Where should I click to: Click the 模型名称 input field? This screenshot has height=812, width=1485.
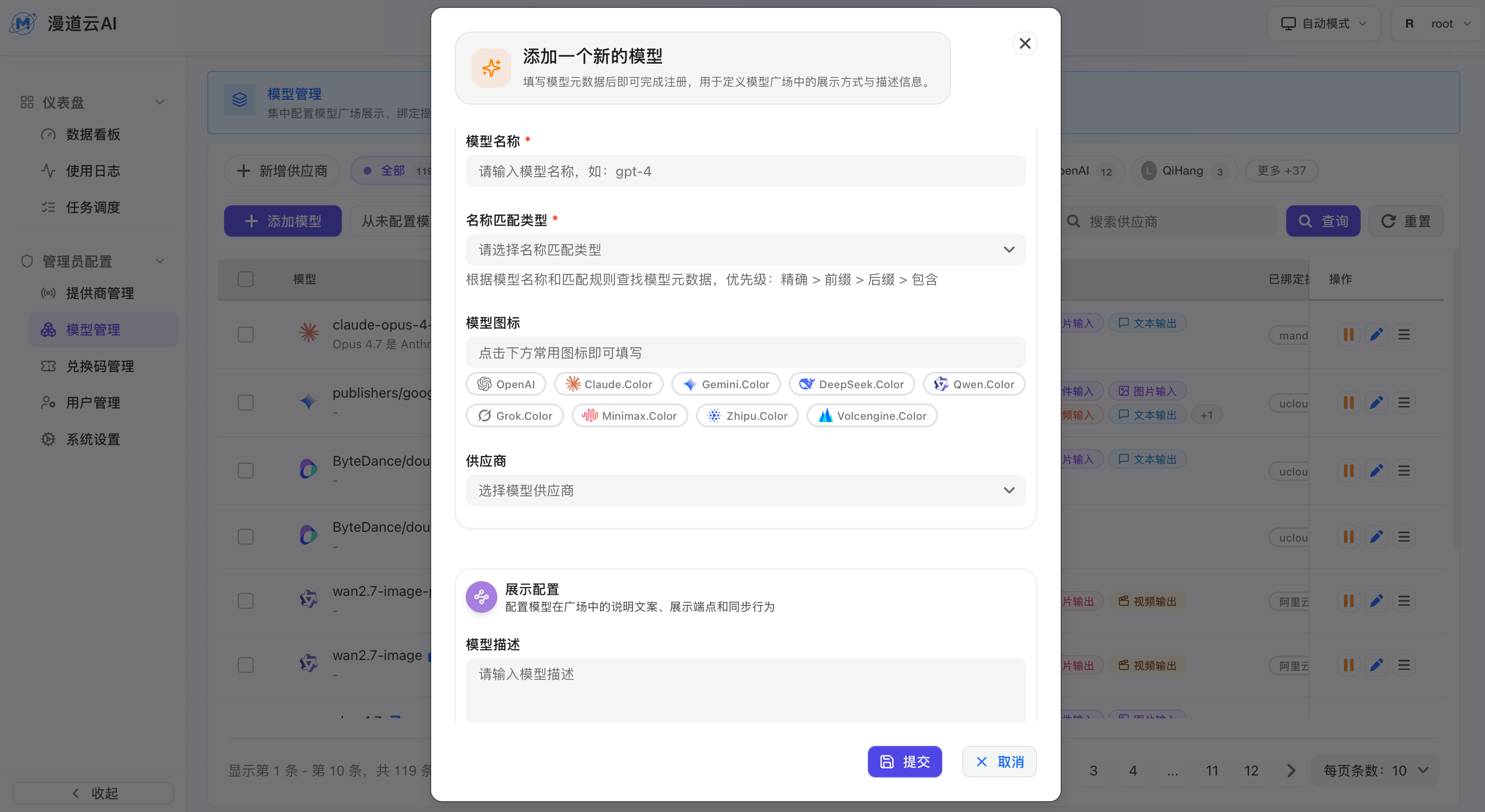pyautogui.click(x=745, y=171)
